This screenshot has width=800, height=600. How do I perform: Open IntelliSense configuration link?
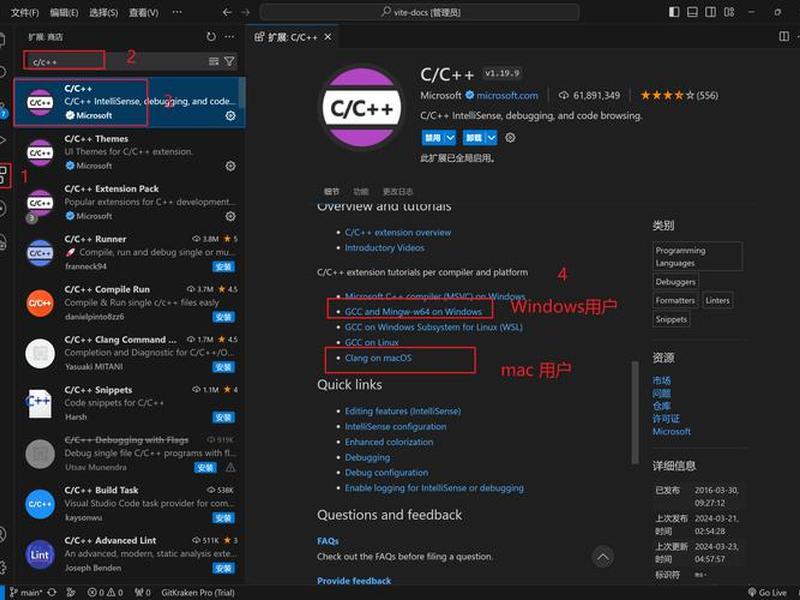coord(395,427)
